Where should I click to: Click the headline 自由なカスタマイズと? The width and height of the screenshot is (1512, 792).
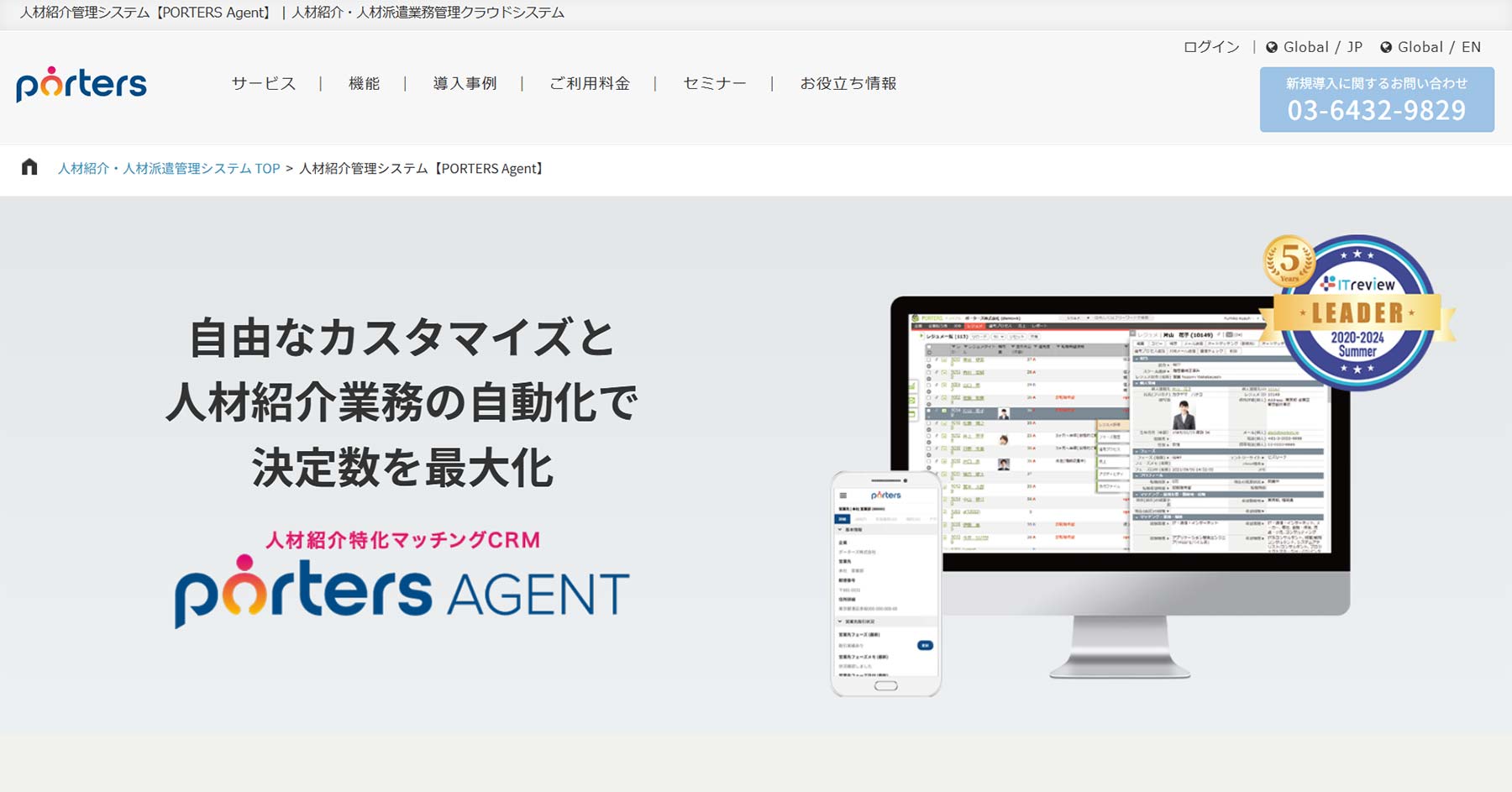pyautogui.click(x=403, y=338)
